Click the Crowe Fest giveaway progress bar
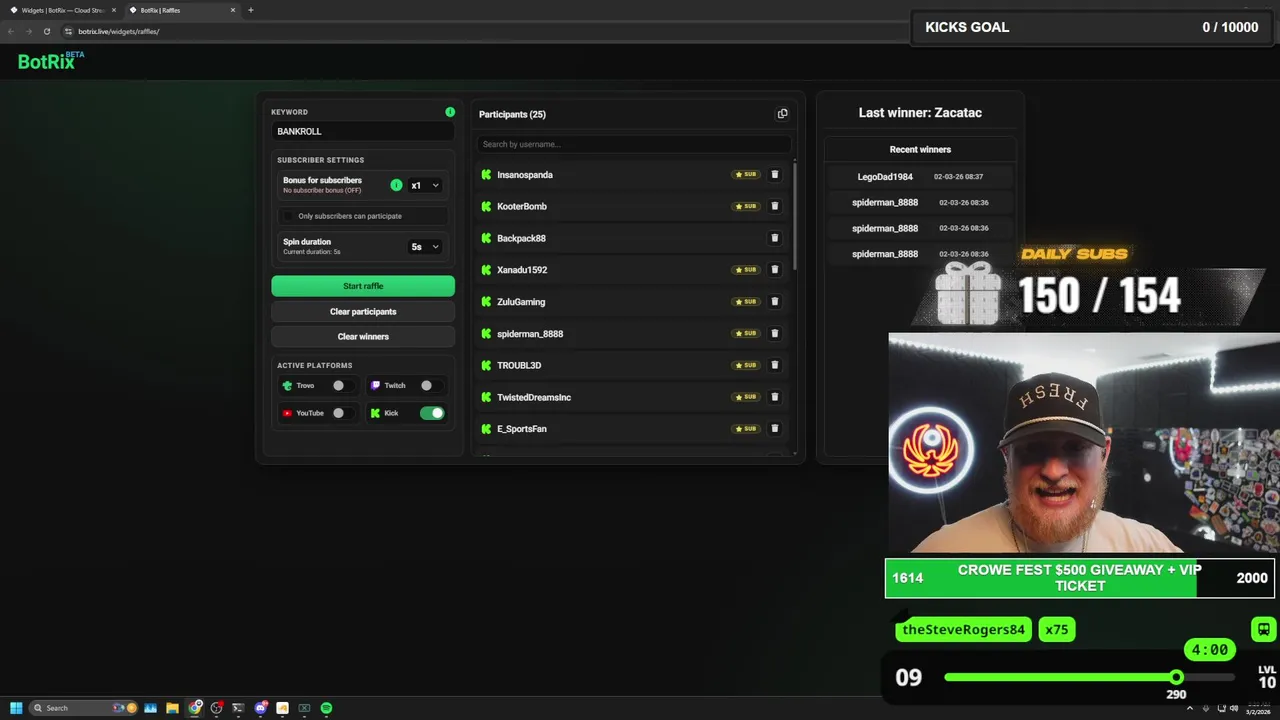 (x=1080, y=578)
